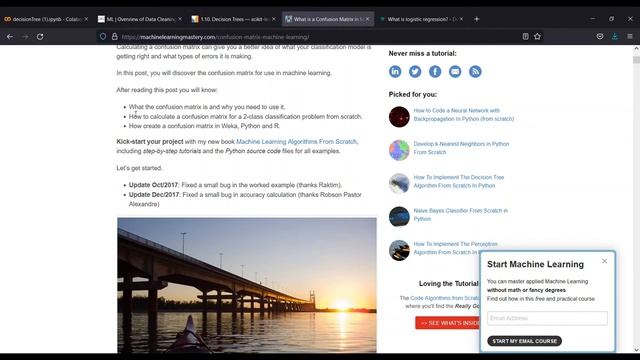Follow on Twitter via round icon

415,71
